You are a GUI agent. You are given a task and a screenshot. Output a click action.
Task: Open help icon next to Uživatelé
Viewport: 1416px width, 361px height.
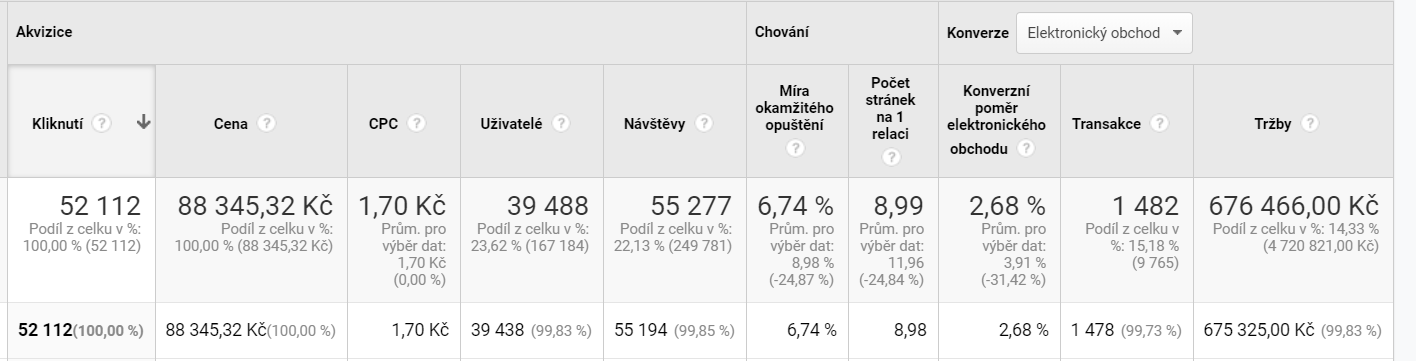pyautogui.click(x=561, y=123)
